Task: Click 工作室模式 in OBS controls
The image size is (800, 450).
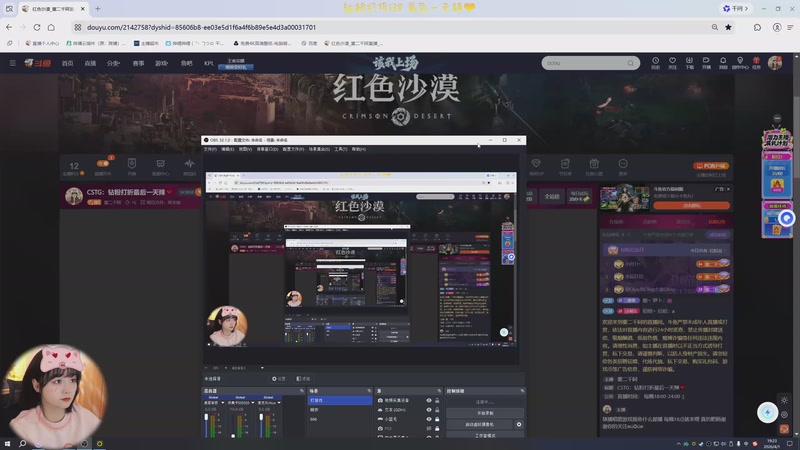Action: pyautogui.click(x=485, y=435)
